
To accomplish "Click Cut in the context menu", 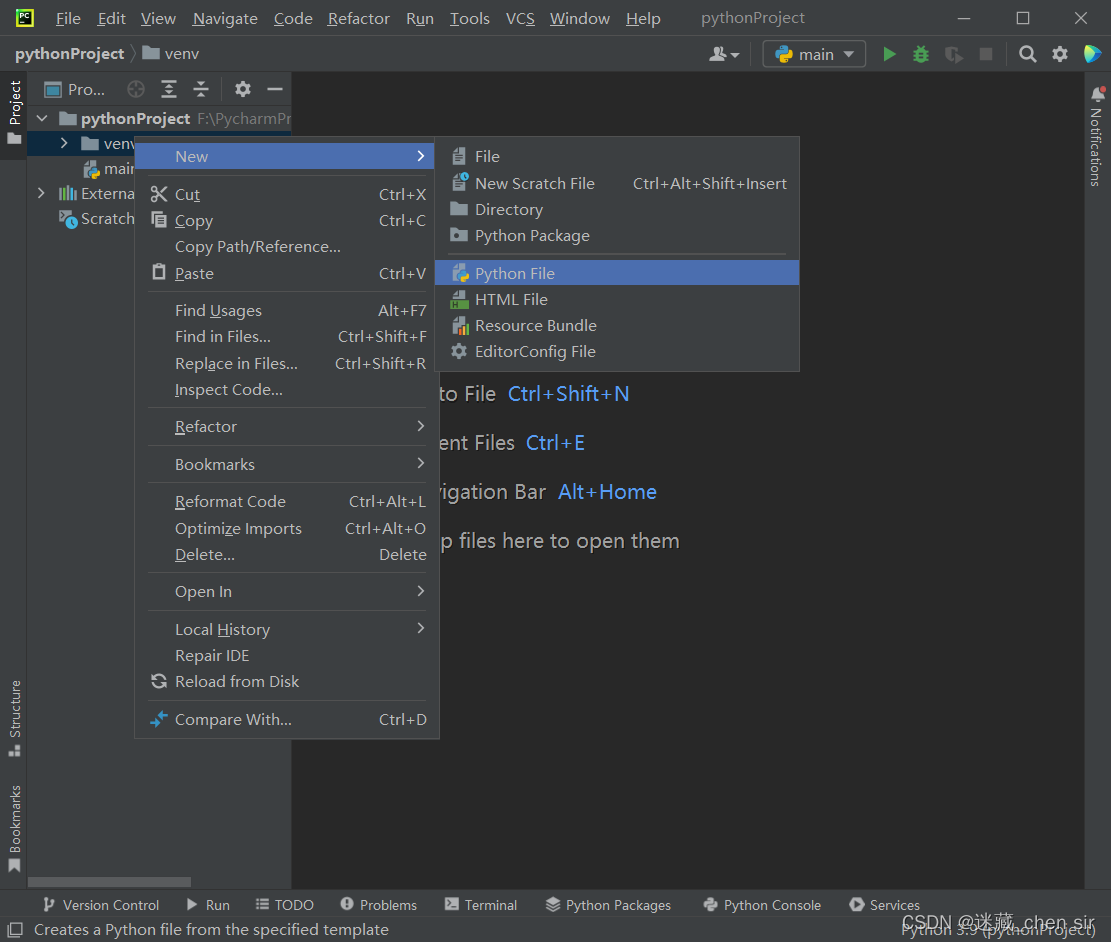I will pyautogui.click(x=287, y=194).
